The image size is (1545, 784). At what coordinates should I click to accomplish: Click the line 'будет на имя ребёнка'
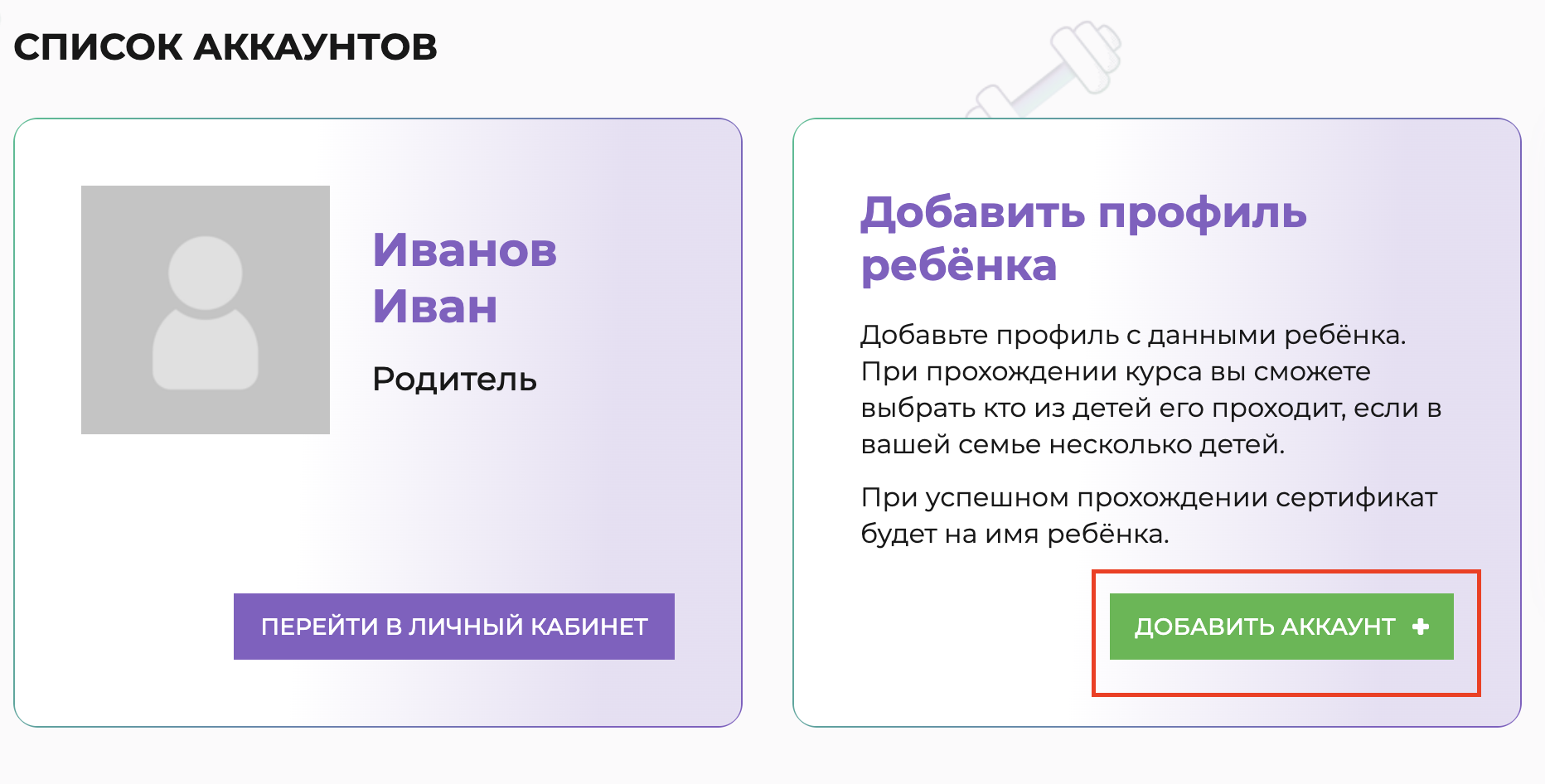point(1015,534)
